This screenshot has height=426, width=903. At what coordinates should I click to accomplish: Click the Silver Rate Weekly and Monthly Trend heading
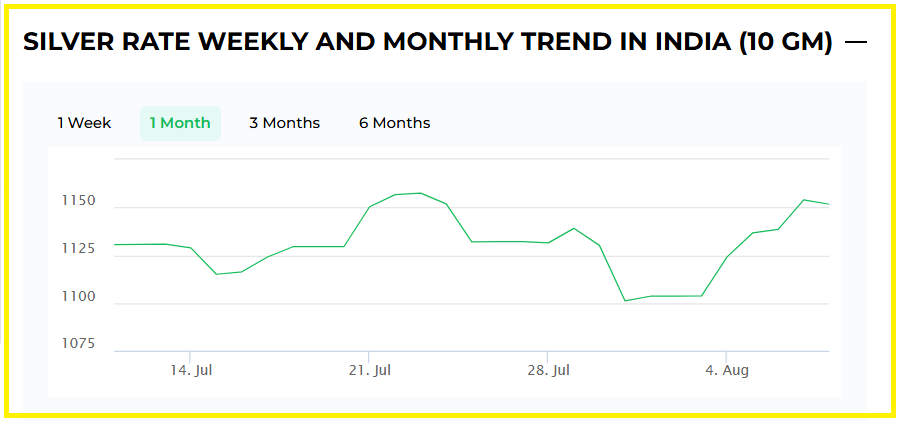[x=428, y=42]
